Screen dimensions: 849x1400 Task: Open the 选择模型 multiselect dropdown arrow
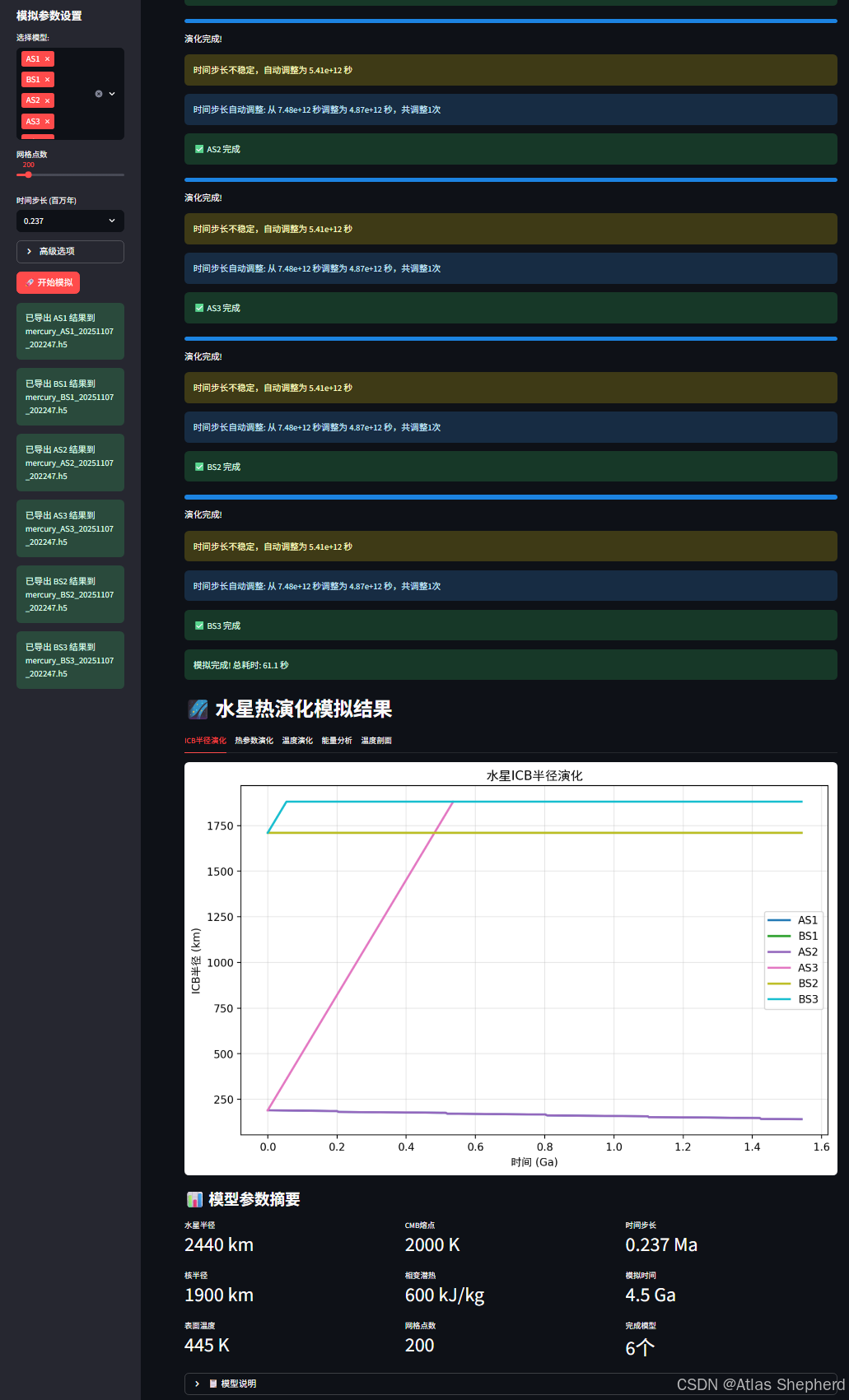pyautogui.click(x=112, y=94)
